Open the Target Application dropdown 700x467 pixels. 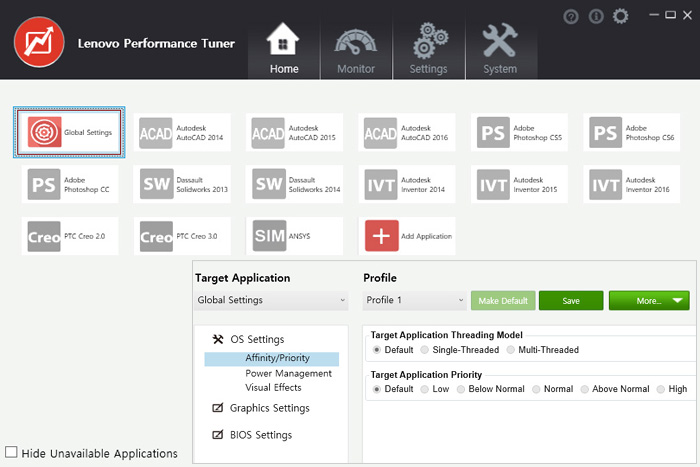point(271,300)
